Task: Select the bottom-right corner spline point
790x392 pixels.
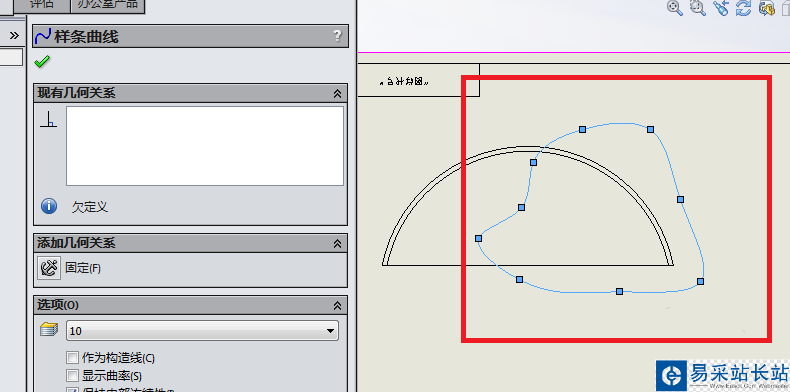Action: click(700, 281)
